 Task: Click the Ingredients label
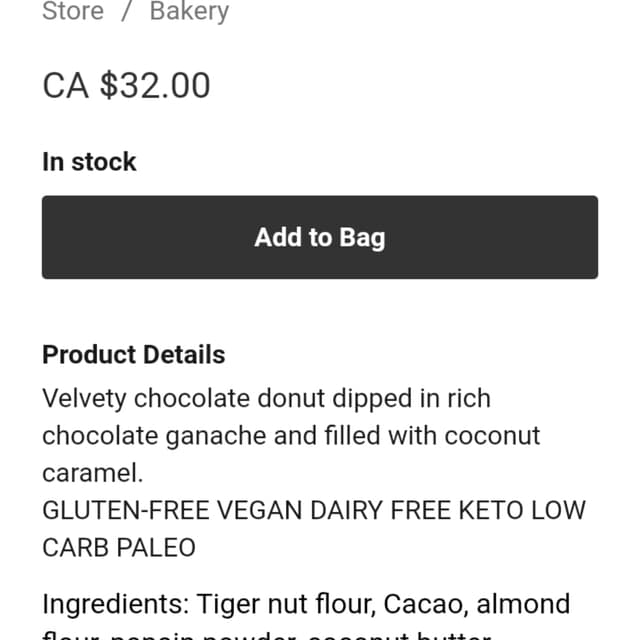pyautogui.click(x=116, y=604)
